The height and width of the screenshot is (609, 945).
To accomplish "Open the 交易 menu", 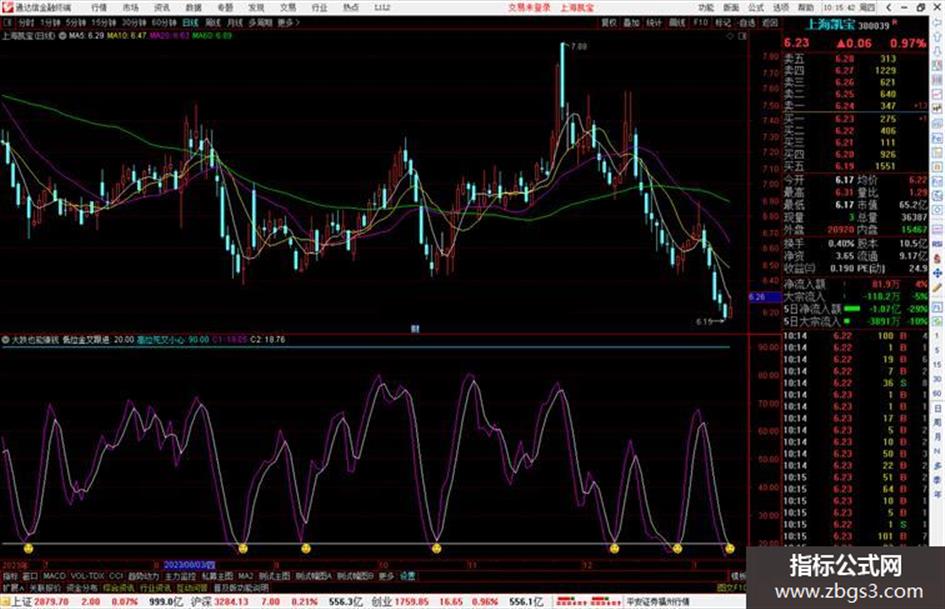I will click(288, 7).
